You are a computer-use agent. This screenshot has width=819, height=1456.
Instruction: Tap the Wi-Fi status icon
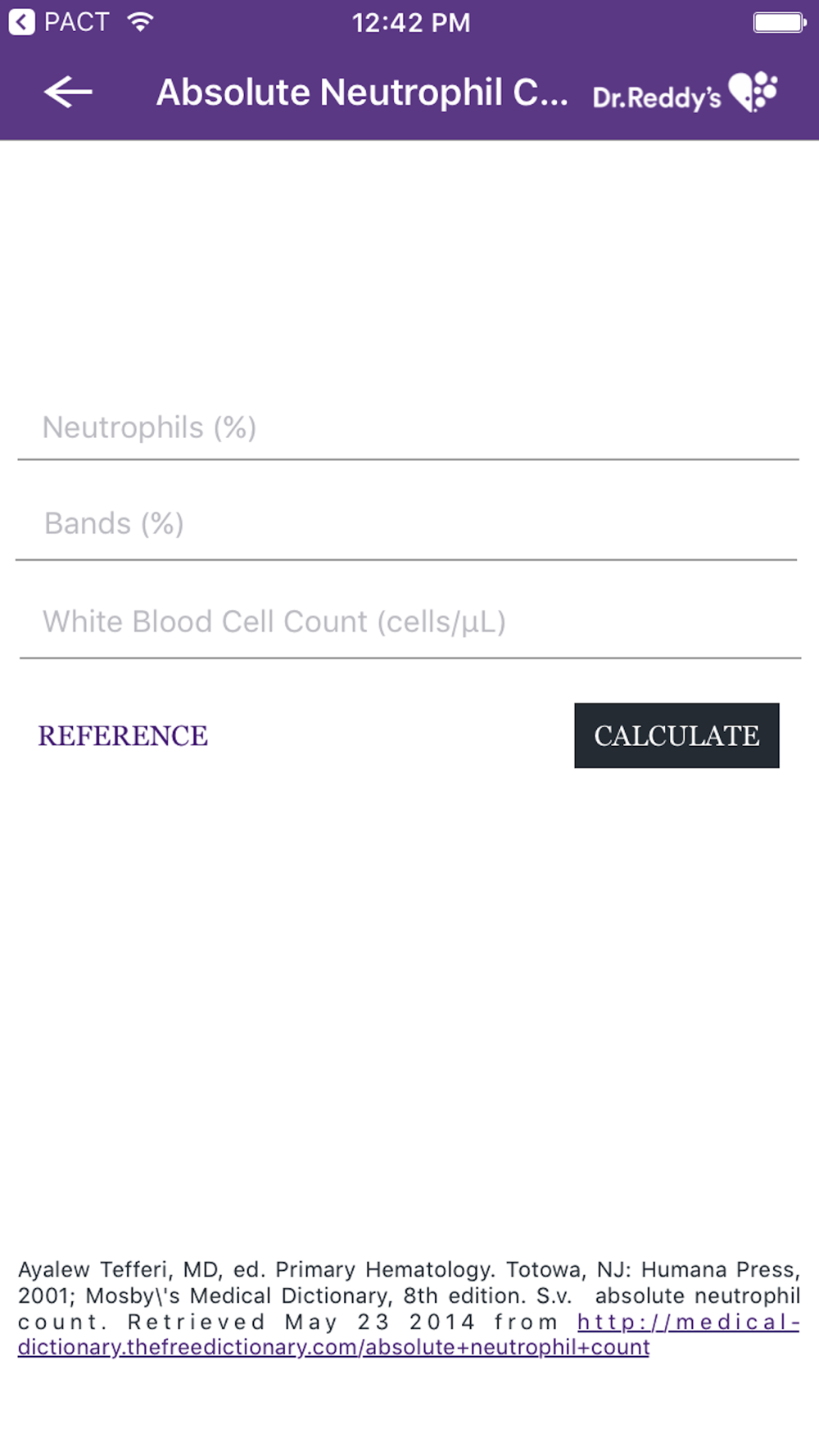141,22
